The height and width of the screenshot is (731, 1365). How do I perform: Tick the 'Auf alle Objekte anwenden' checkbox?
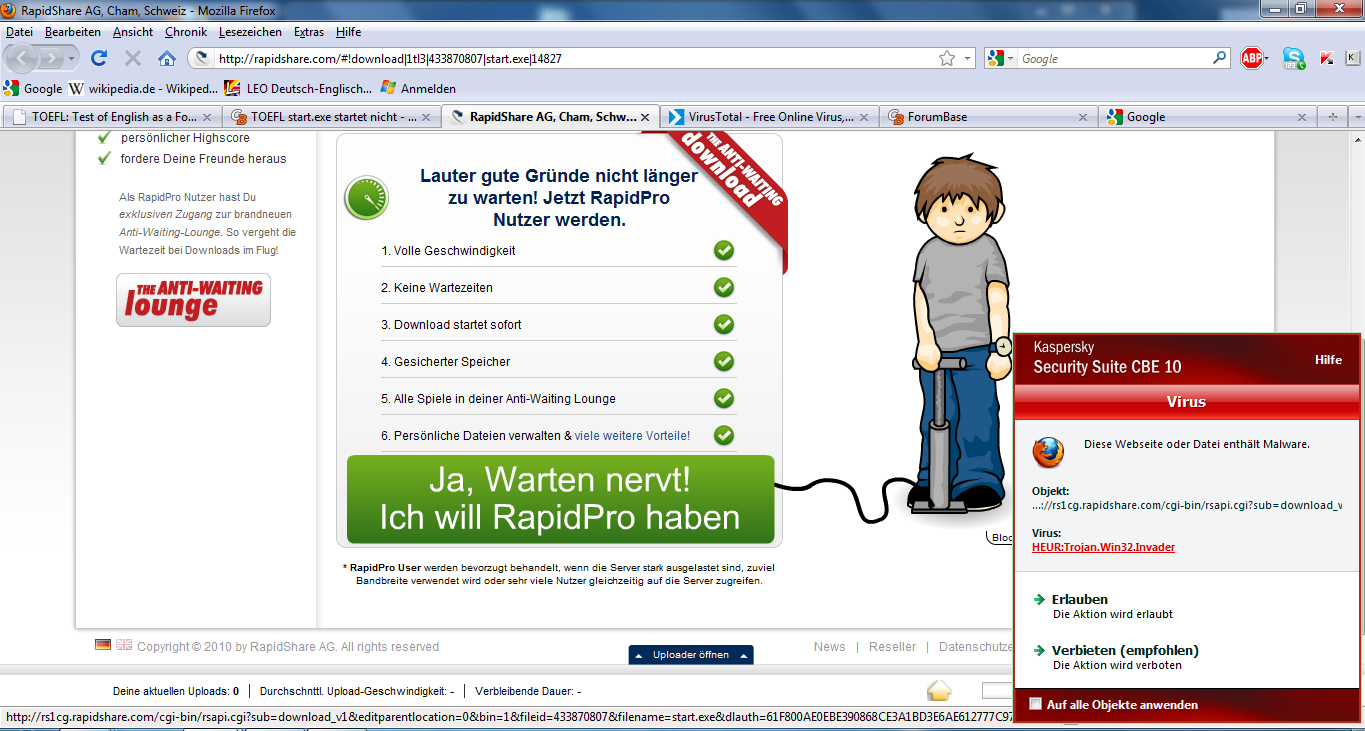pyautogui.click(x=1036, y=704)
